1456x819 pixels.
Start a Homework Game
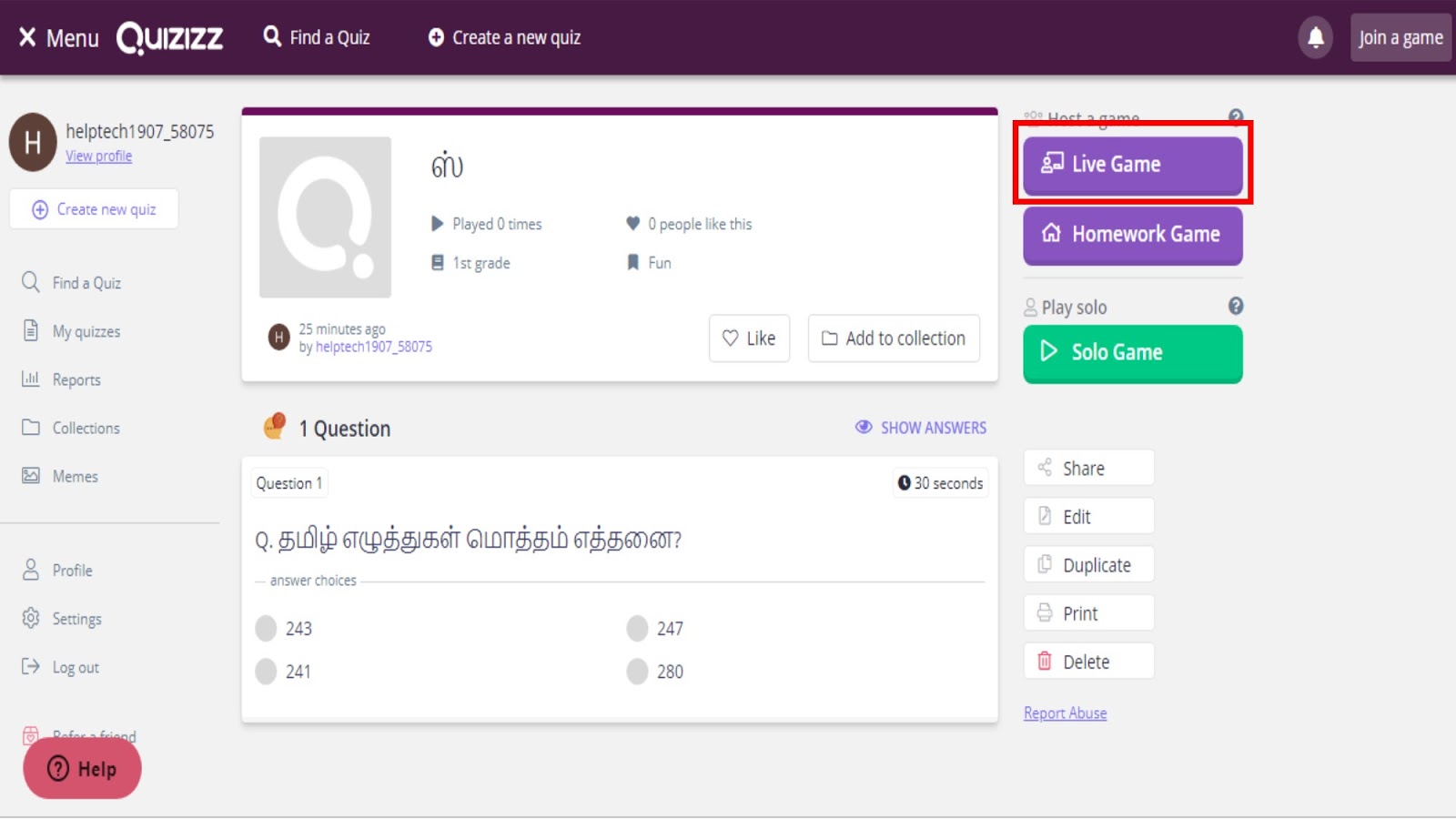click(1133, 235)
